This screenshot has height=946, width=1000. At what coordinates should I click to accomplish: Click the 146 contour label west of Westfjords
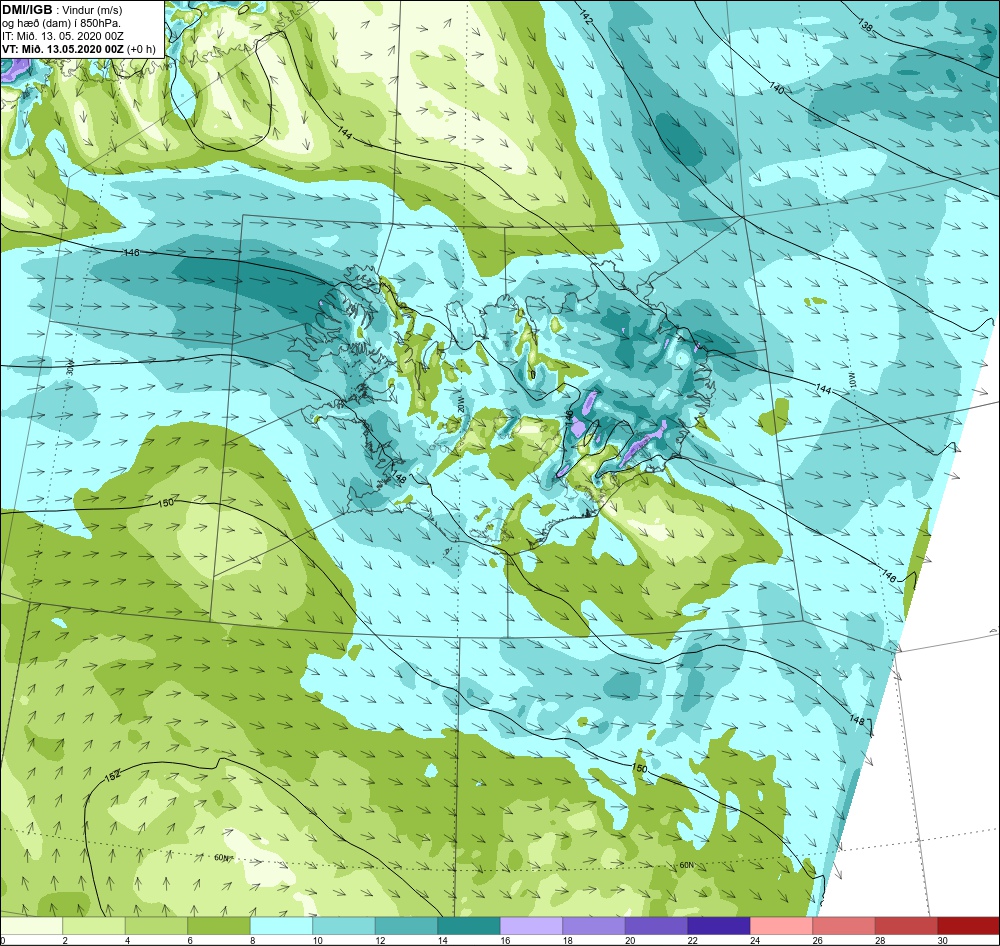(x=131, y=253)
